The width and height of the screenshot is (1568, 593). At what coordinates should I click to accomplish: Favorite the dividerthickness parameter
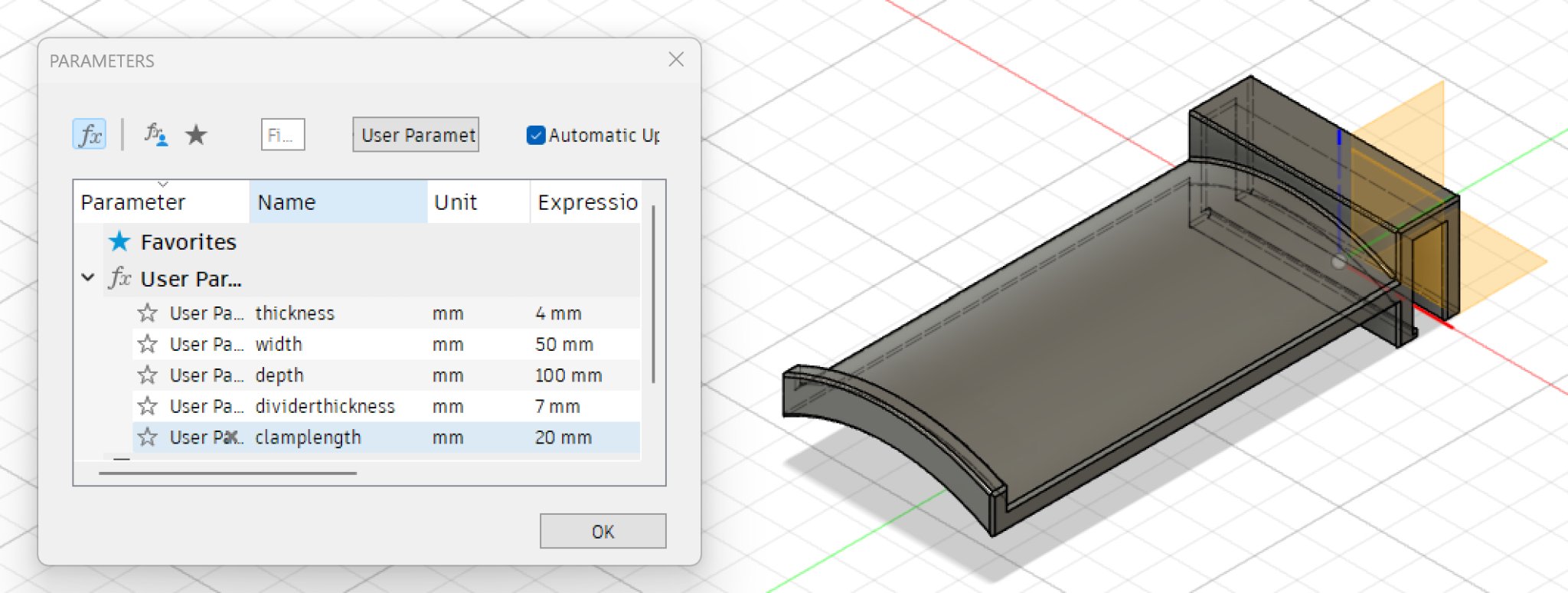coord(148,406)
